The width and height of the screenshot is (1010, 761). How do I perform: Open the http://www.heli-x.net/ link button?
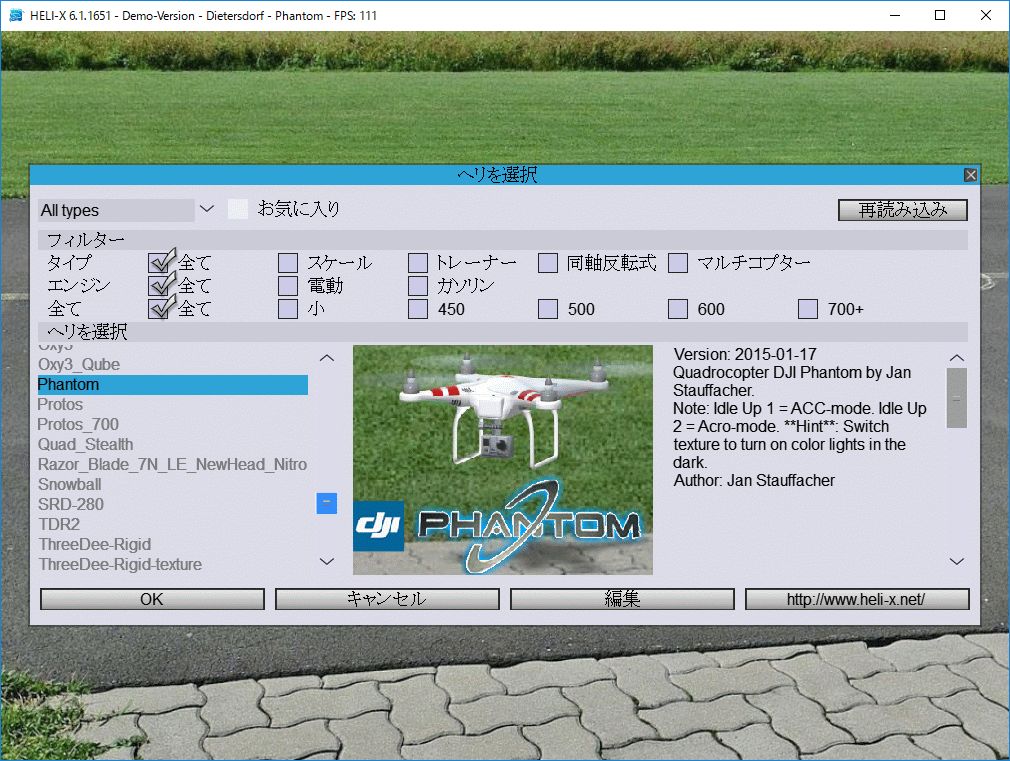pos(857,599)
